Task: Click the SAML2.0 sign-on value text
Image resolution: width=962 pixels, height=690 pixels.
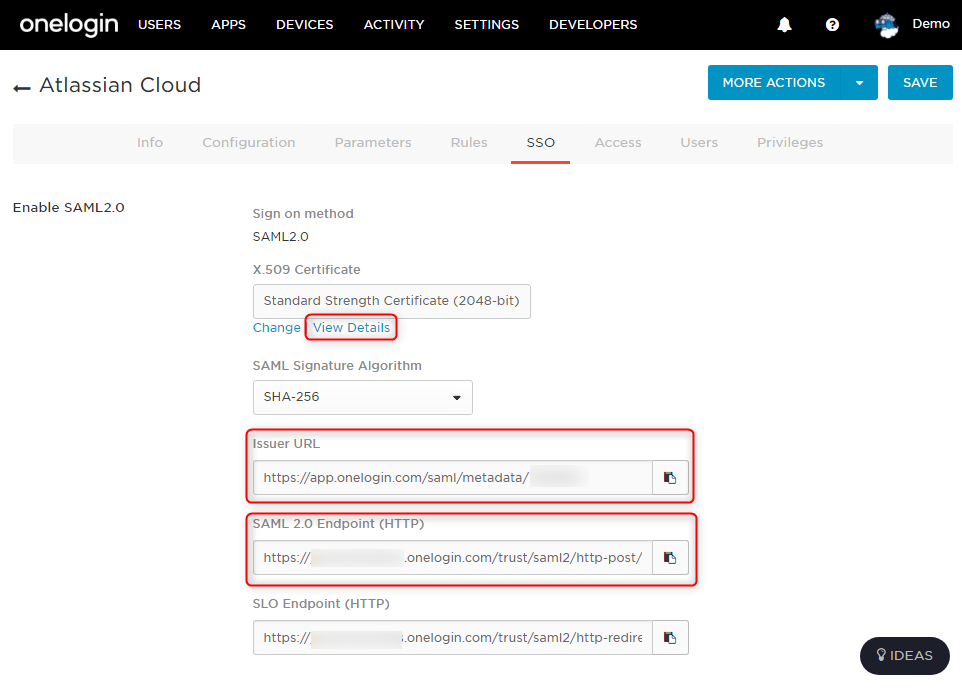Action: [x=280, y=237]
